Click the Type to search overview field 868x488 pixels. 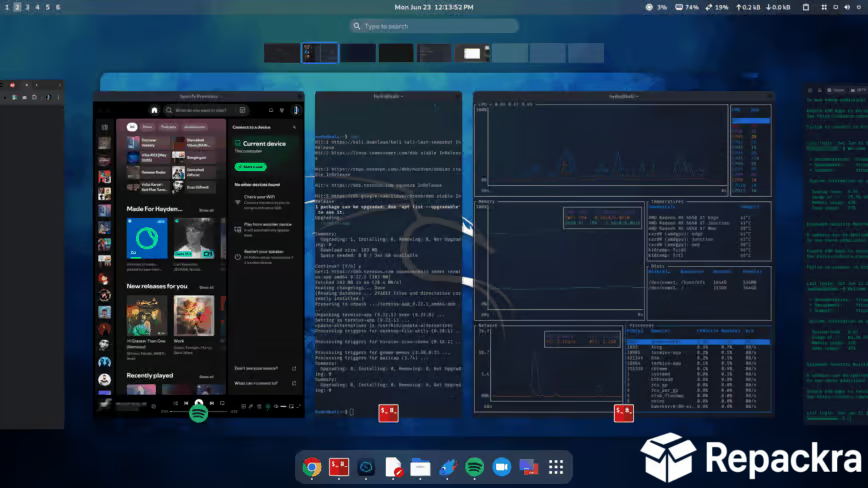point(434,26)
